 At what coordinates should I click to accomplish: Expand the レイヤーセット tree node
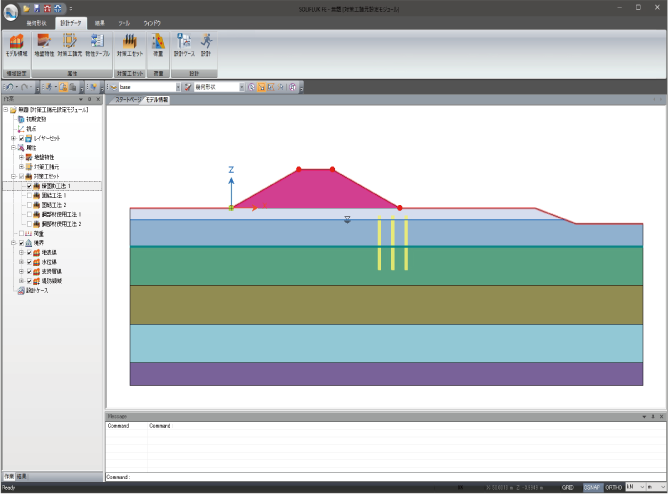click(x=13, y=138)
